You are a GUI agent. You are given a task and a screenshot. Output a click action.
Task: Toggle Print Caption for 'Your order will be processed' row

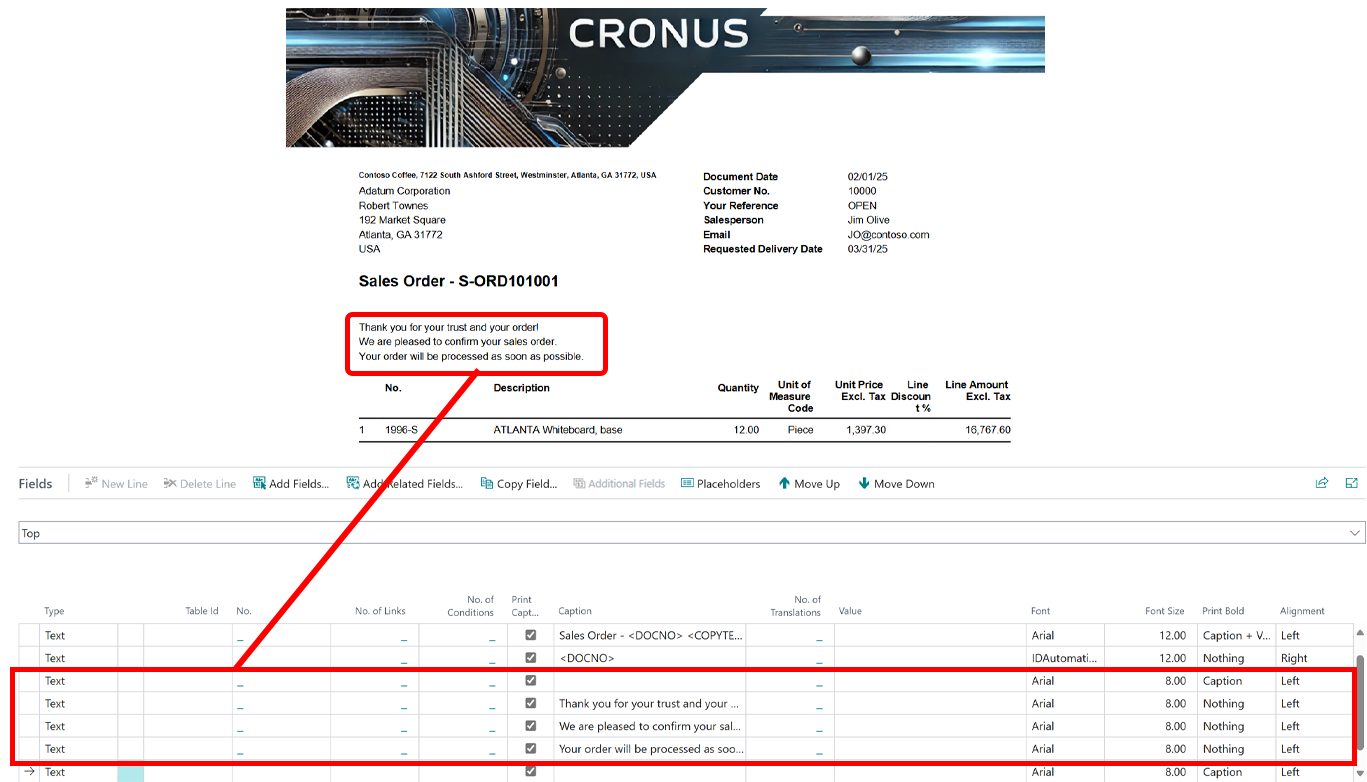tap(530, 748)
